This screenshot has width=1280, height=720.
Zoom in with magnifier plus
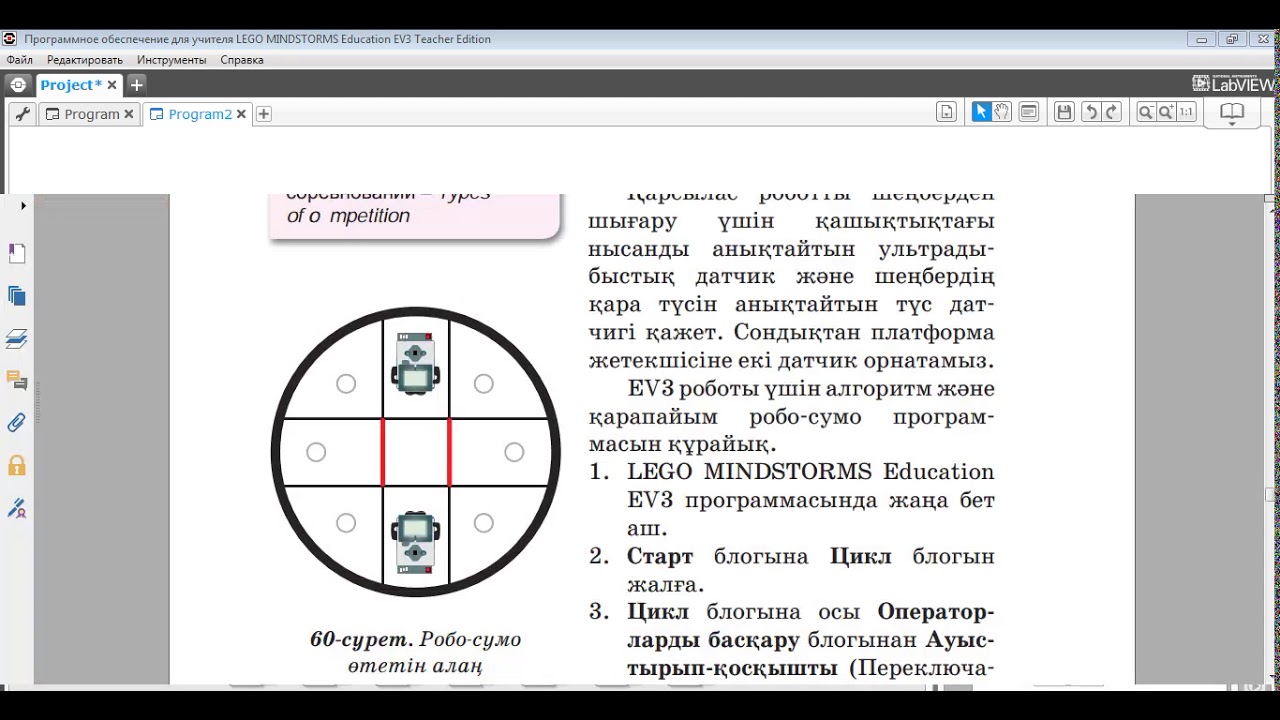[x=1166, y=112]
